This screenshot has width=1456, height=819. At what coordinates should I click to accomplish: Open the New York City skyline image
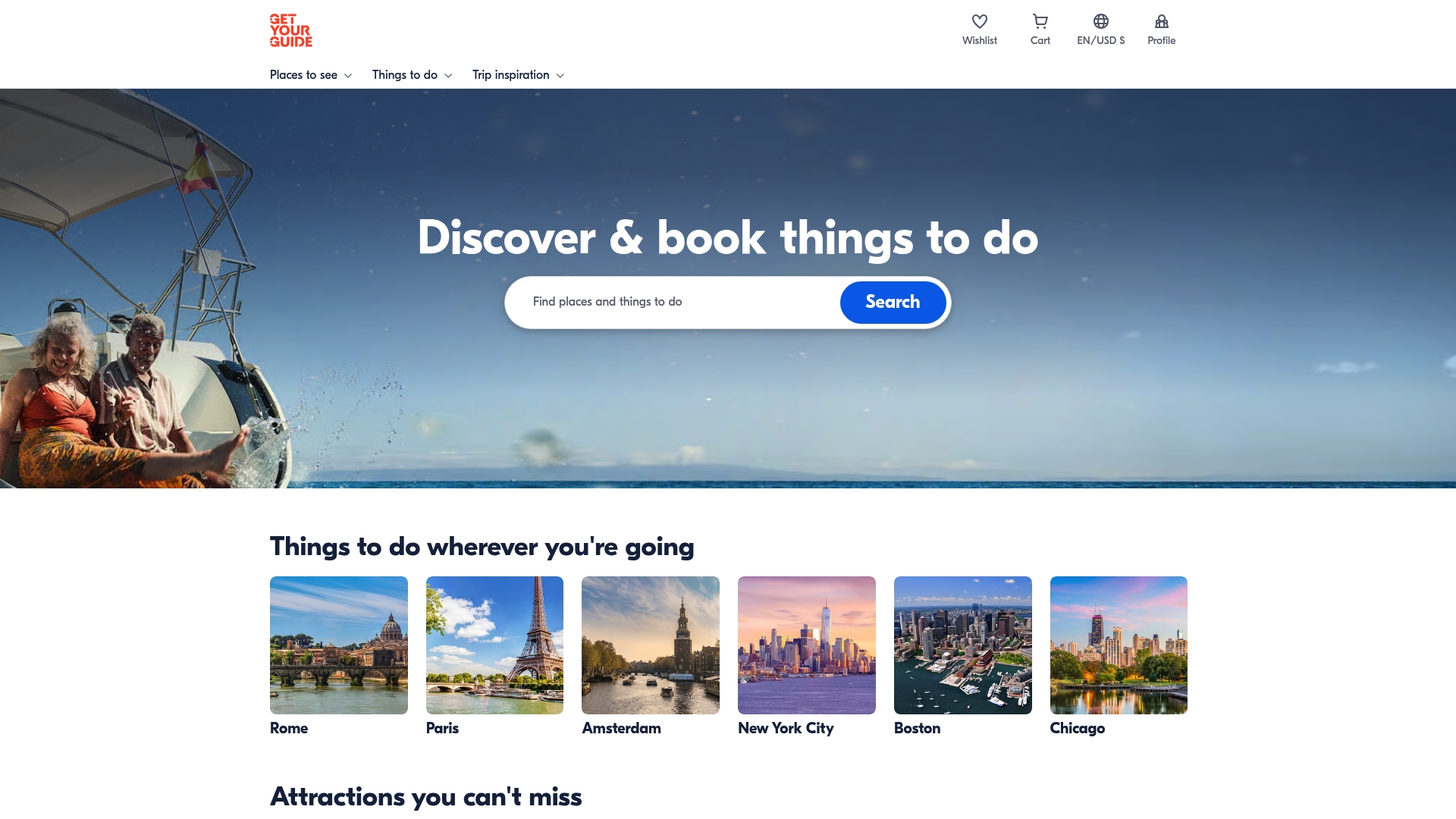[x=807, y=645]
